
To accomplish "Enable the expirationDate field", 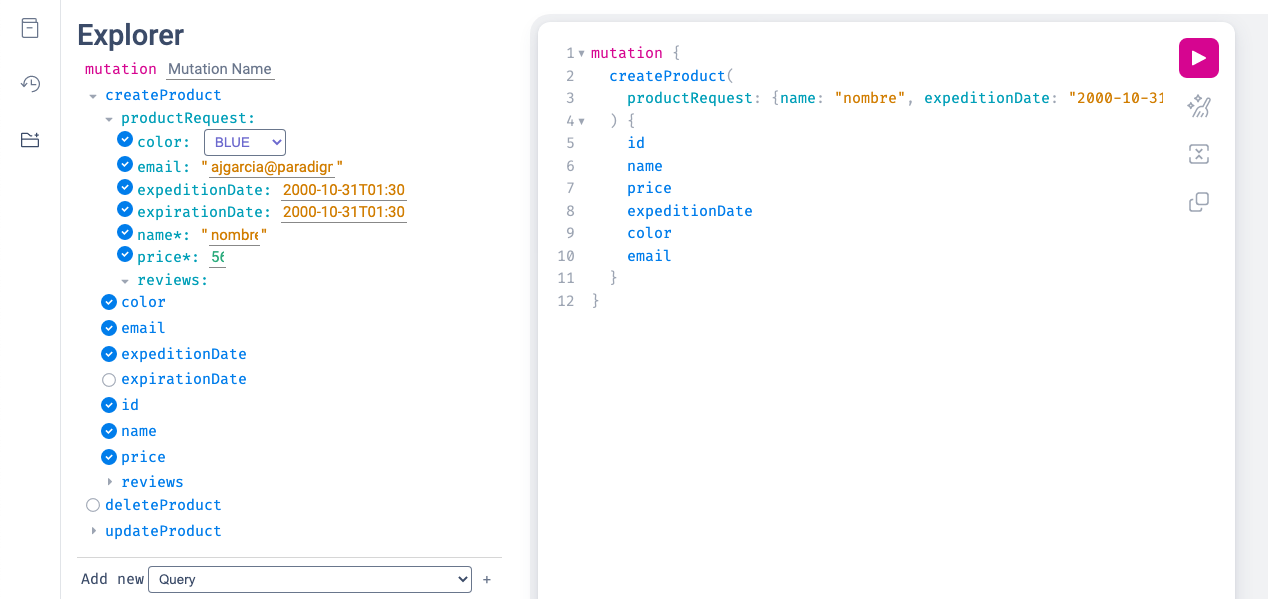I will pos(108,379).
